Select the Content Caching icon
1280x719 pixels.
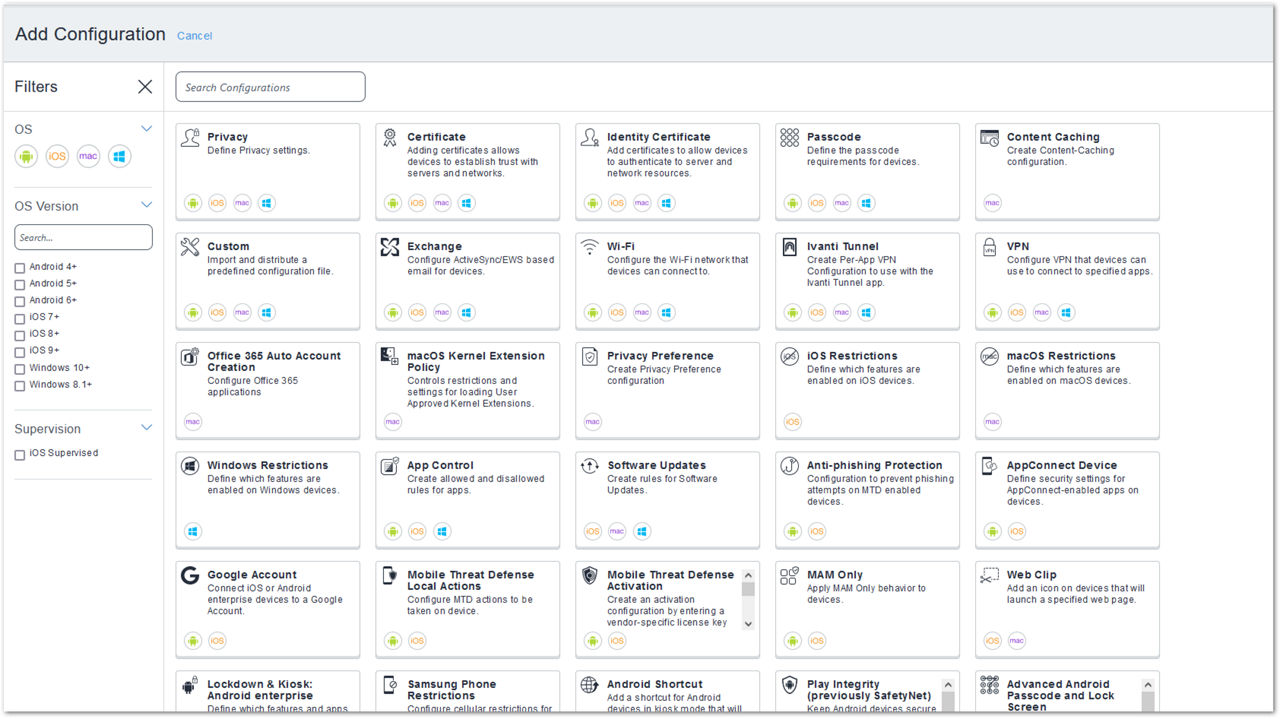(990, 138)
